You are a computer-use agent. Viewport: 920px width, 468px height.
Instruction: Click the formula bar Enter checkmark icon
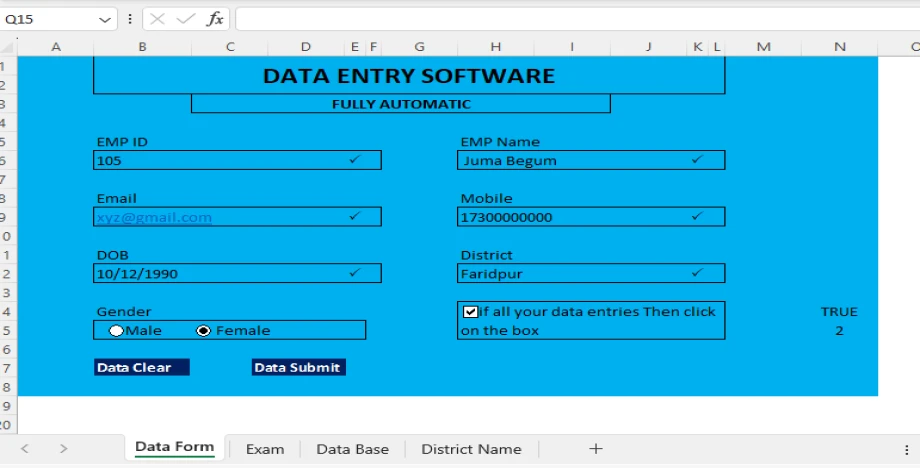(185, 19)
